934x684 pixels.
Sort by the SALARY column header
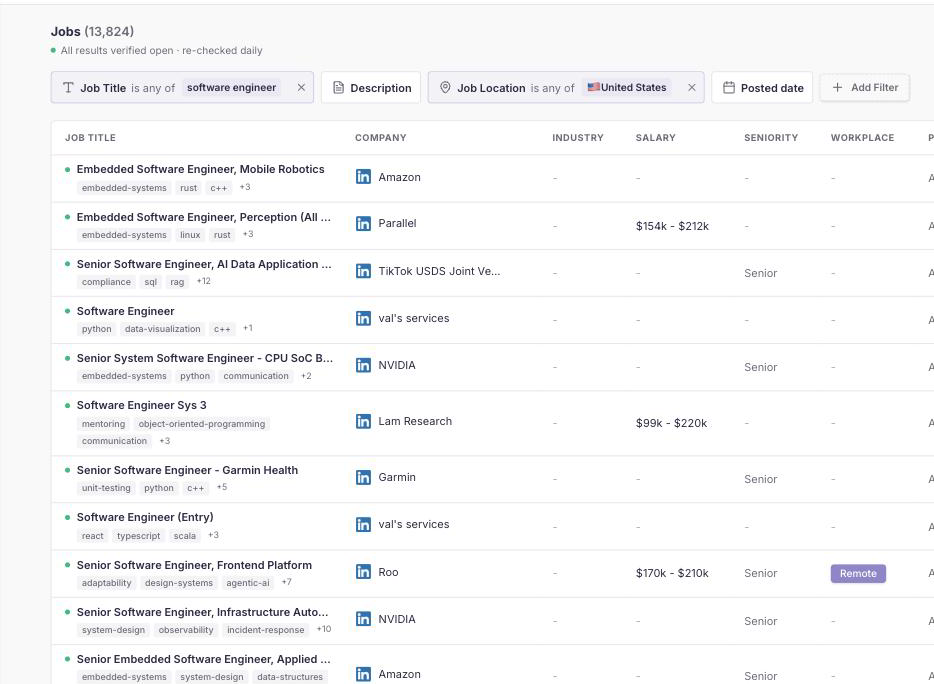(x=655, y=138)
